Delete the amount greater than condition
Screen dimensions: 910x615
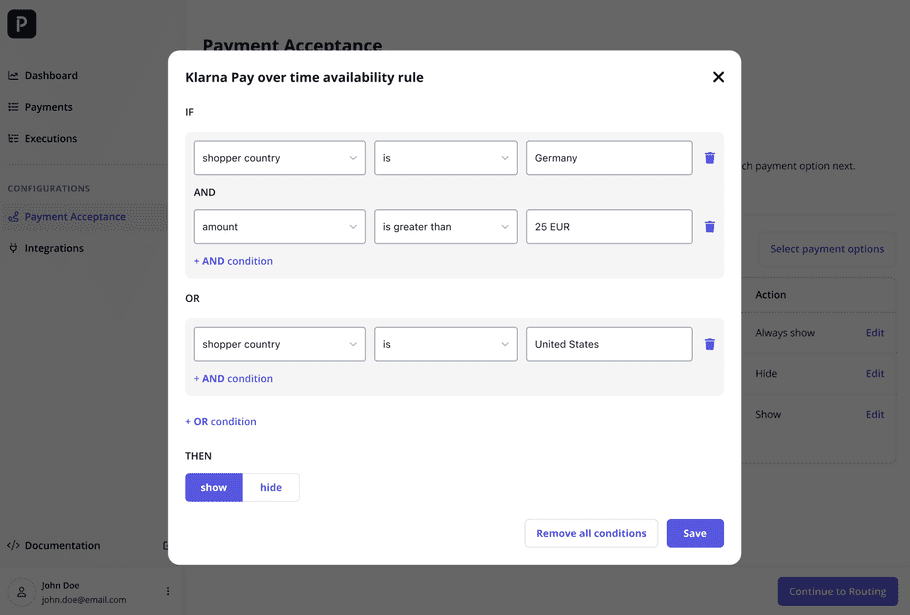pos(709,226)
